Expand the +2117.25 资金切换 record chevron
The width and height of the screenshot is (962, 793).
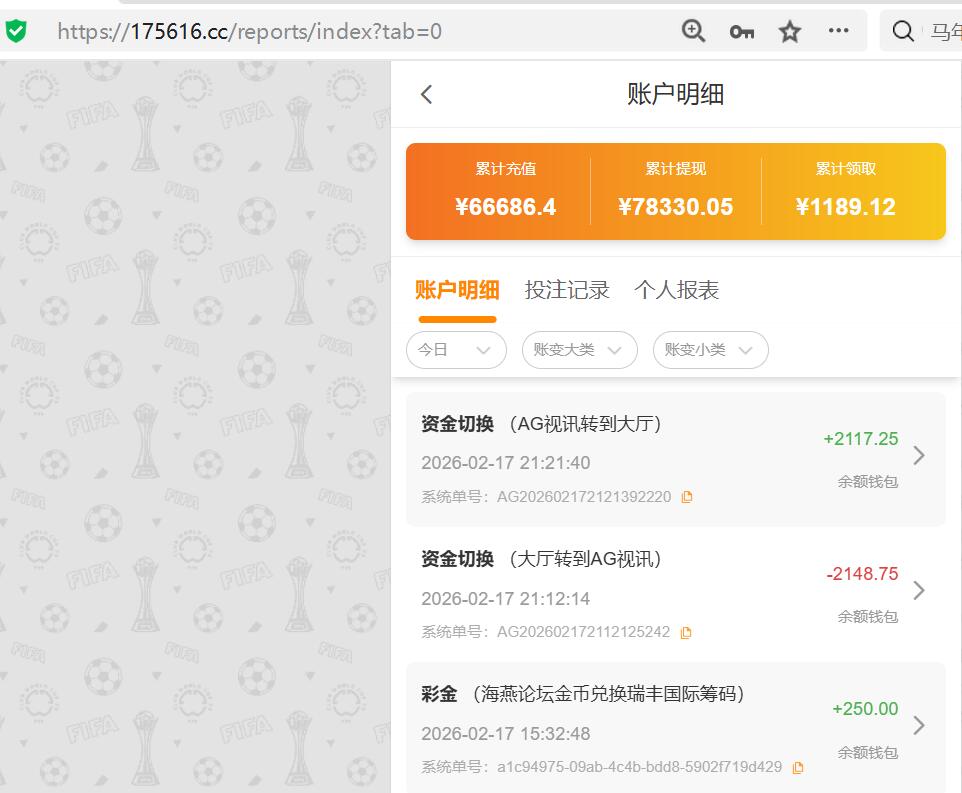tap(919, 455)
